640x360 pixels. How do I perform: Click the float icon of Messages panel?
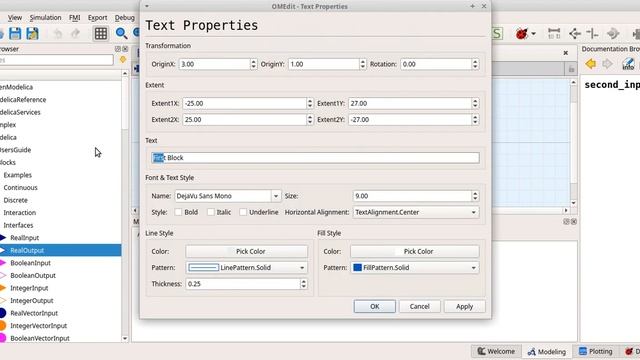click(566, 222)
